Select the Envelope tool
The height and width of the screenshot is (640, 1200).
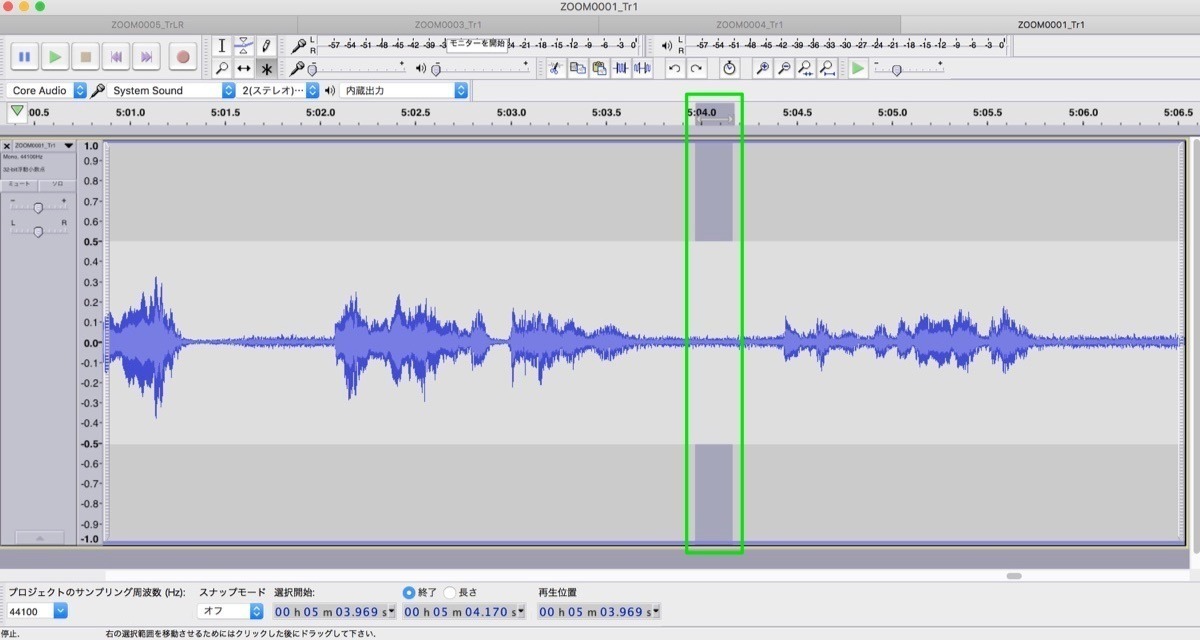coord(244,46)
